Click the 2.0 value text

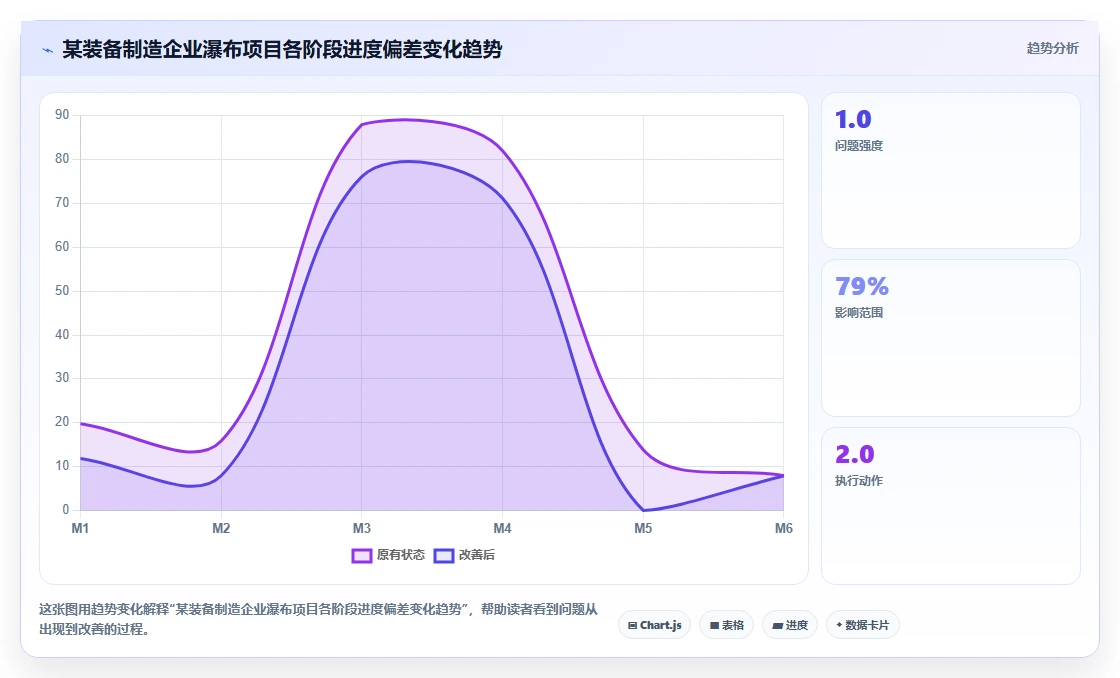(854, 454)
